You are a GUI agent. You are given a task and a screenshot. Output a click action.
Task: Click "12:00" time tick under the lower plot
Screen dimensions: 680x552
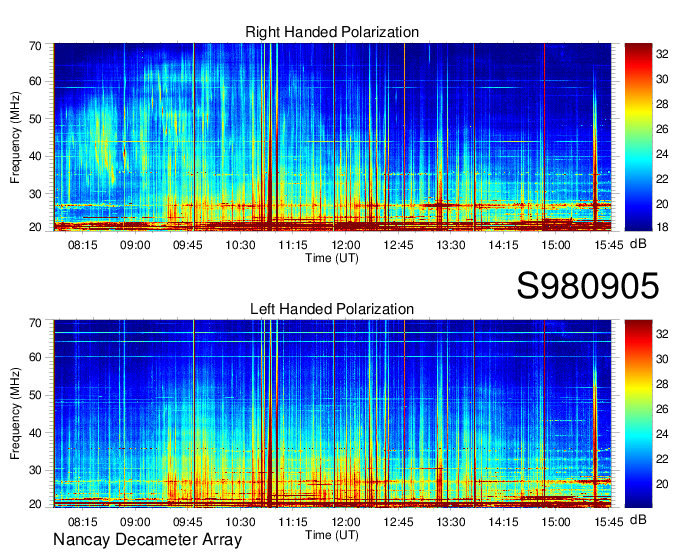(346, 522)
